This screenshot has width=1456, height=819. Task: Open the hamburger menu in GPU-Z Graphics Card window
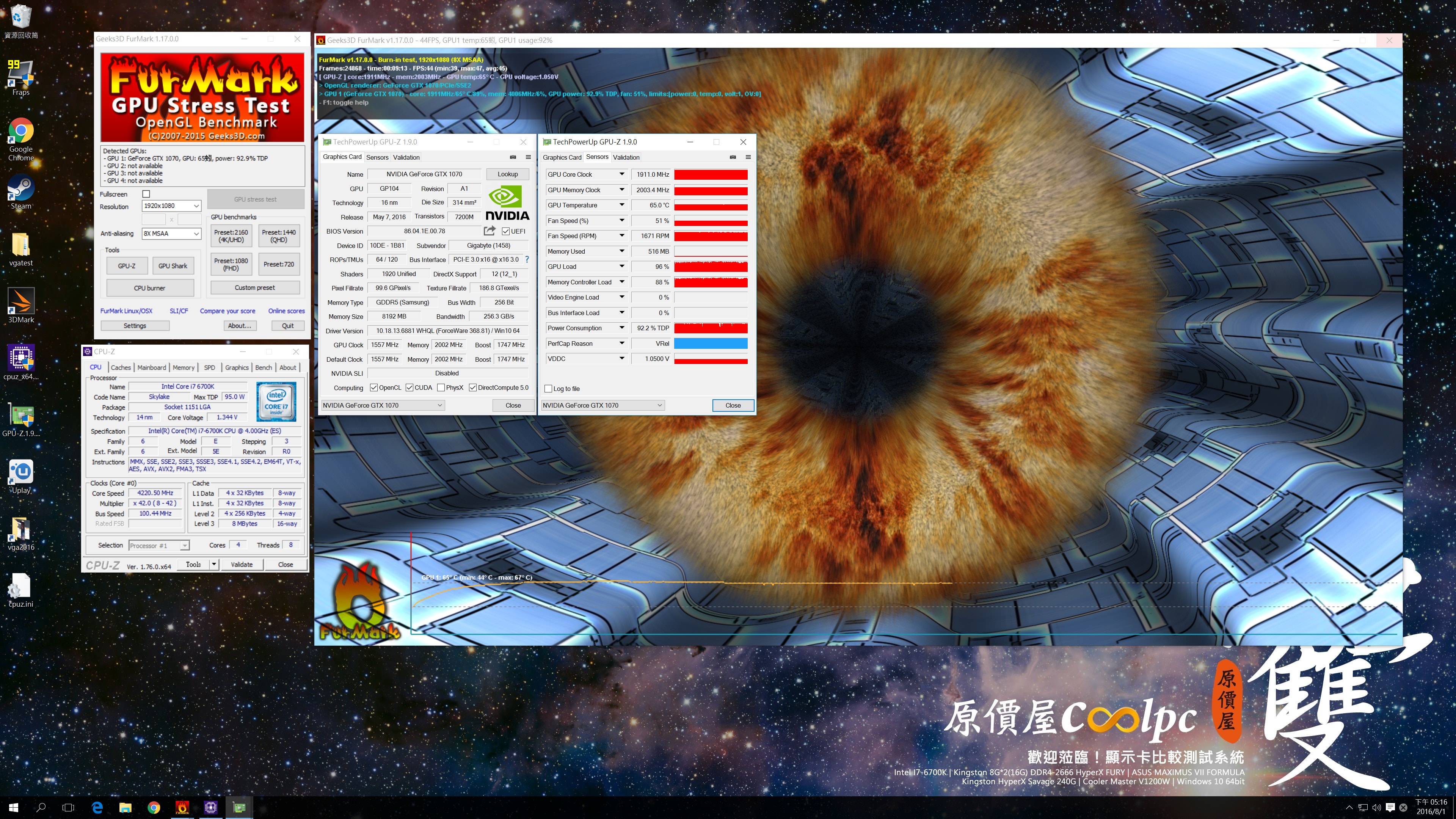point(528,157)
